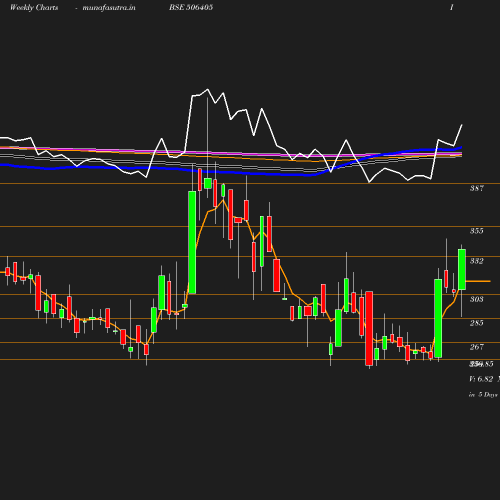This screenshot has height=500, width=500.
Task: Click the 'Weekly Charts' title text
Action: (34, 8)
